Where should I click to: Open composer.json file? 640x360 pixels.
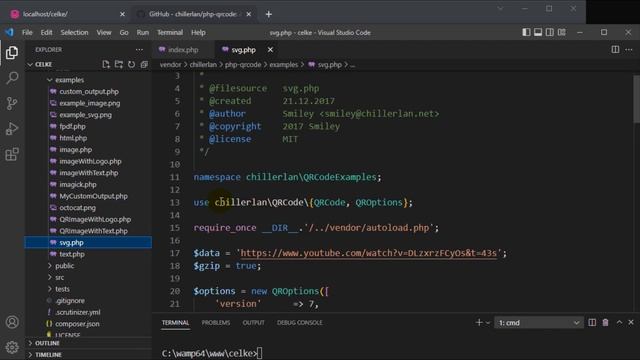click(77, 324)
